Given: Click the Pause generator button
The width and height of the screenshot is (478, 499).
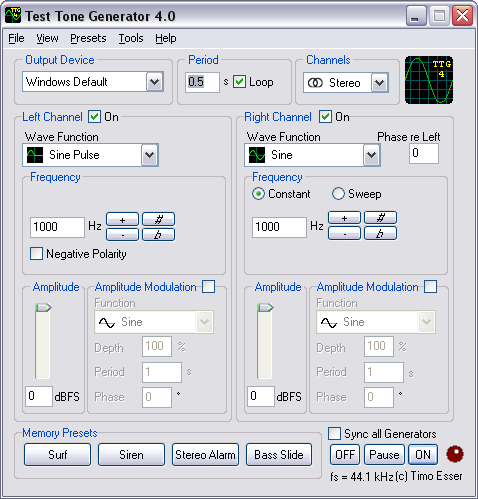Looking at the screenshot, I should click(x=384, y=455).
